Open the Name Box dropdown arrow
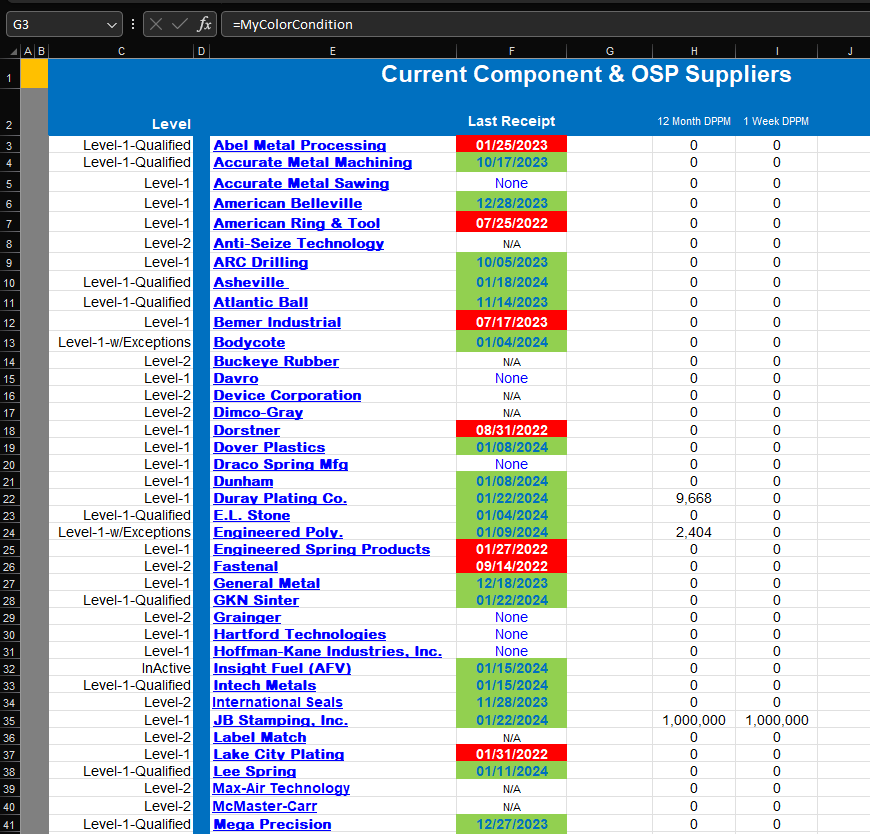The image size is (870, 834). [112, 25]
